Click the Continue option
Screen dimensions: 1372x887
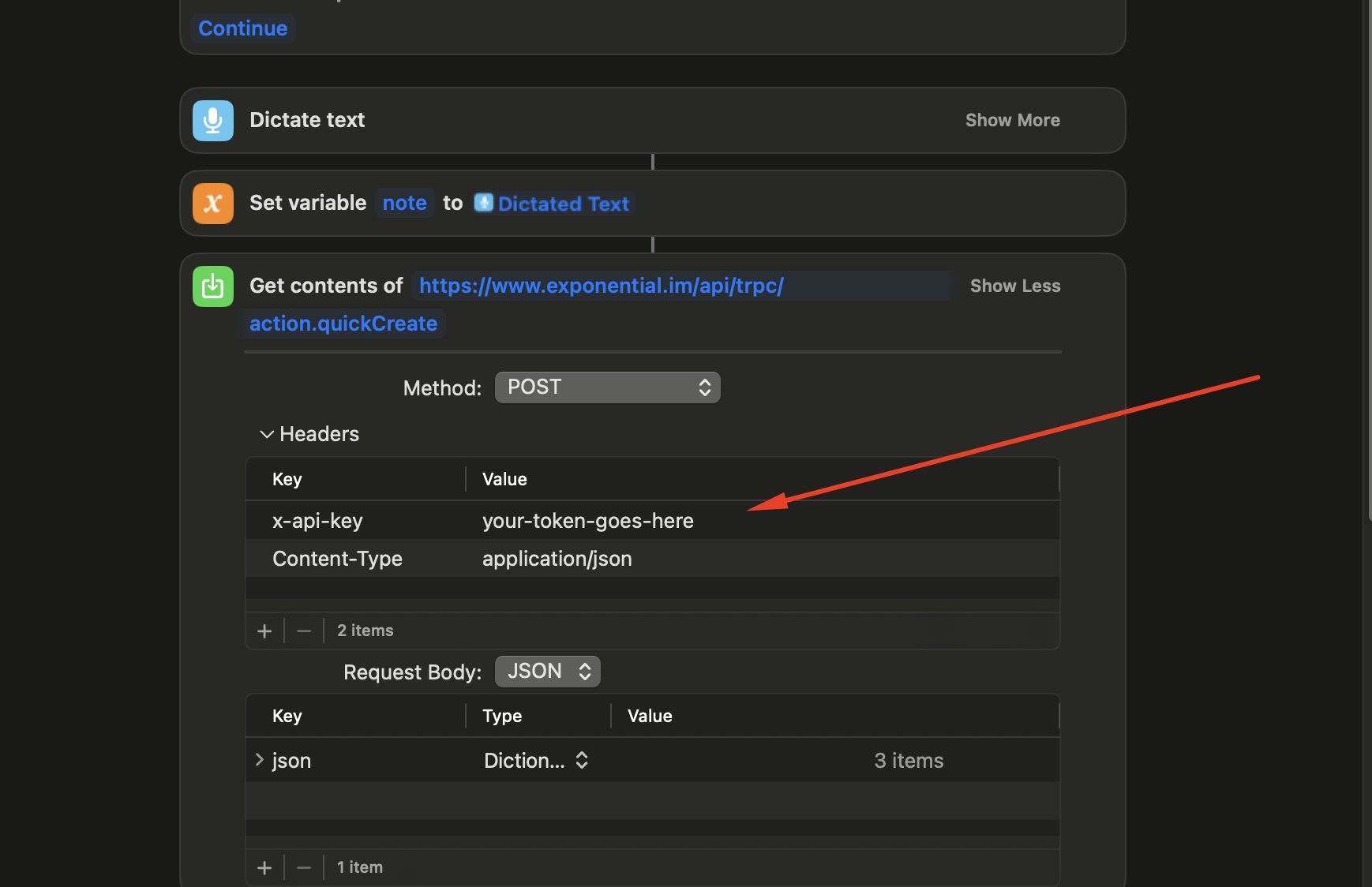click(x=243, y=28)
